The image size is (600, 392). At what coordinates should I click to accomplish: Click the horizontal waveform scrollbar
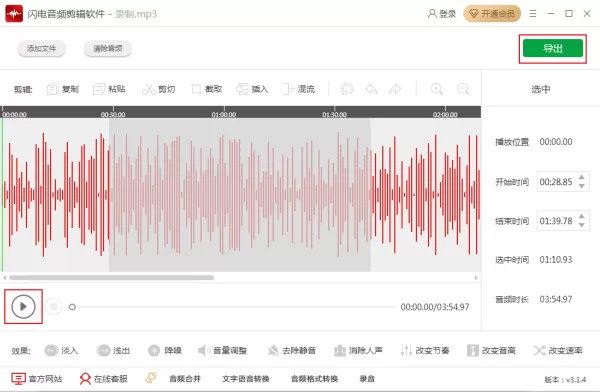click(x=111, y=278)
